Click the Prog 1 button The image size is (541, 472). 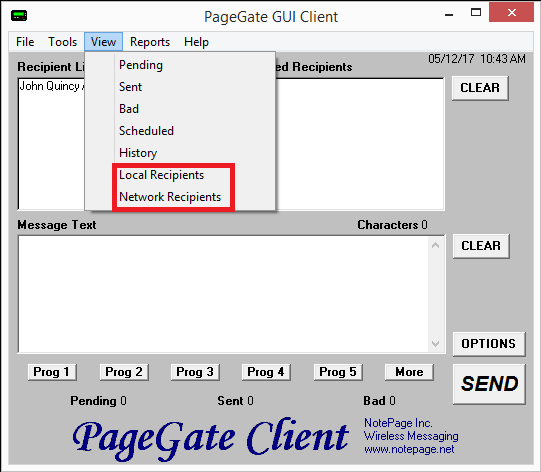click(52, 372)
